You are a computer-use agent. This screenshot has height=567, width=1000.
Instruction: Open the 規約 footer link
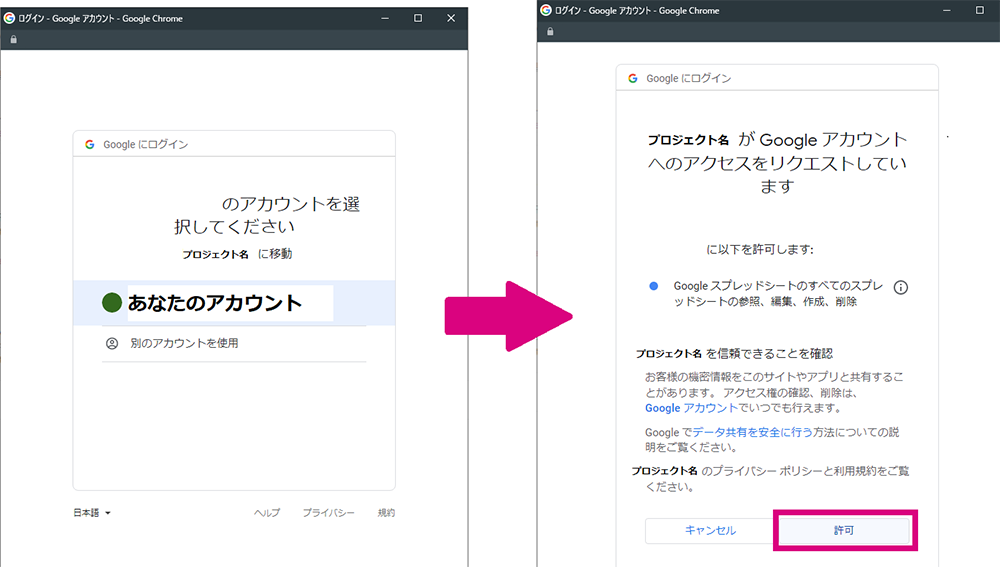[386, 513]
